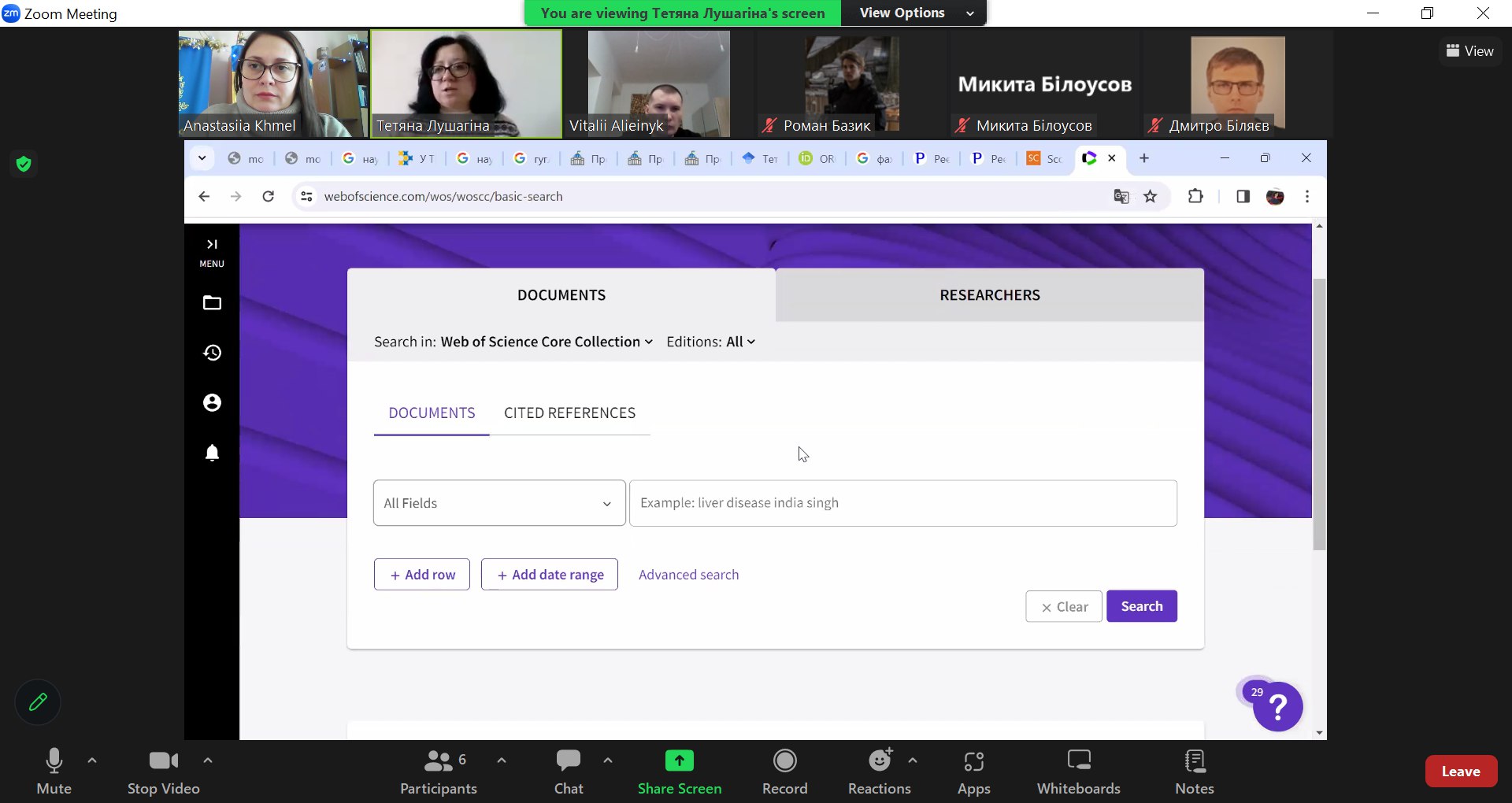Open a new browser tab with plus
Screen dimensions: 1512x803
pos(1144,158)
